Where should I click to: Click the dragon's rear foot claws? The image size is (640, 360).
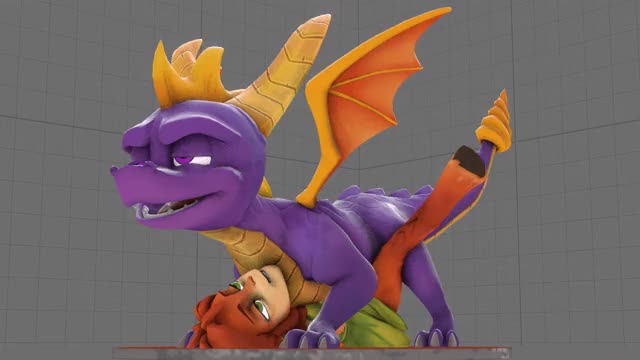pyautogui.click(x=436, y=338)
